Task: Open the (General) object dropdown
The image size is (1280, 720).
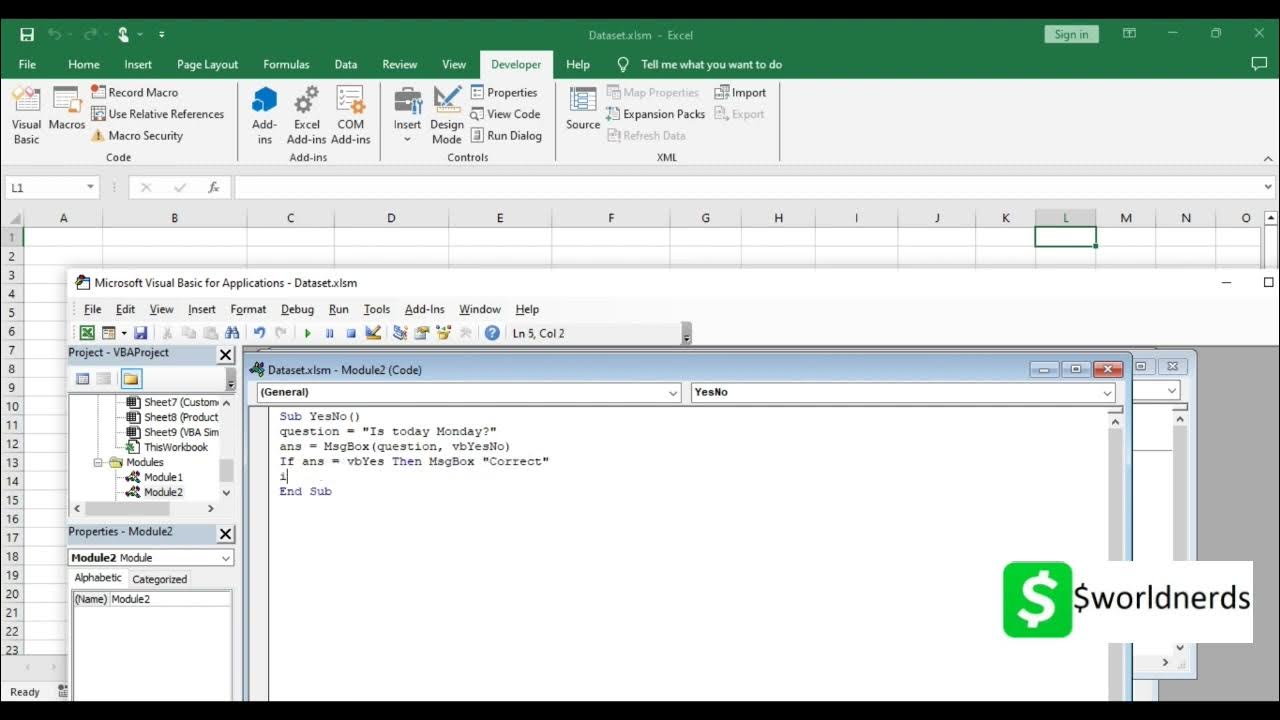Action: pos(673,393)
